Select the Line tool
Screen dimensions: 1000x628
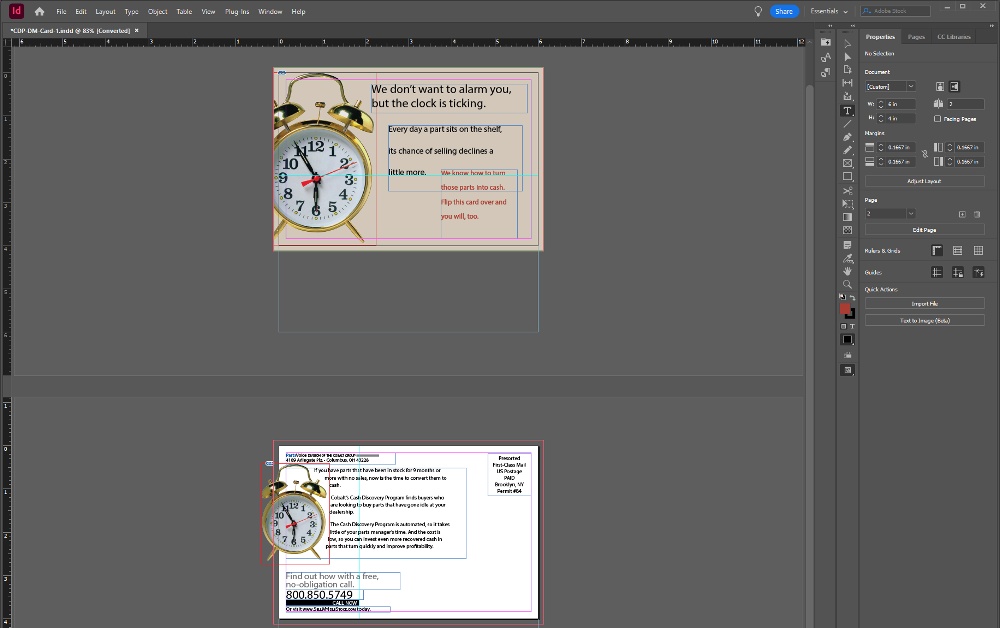click(x=847, y=124)
